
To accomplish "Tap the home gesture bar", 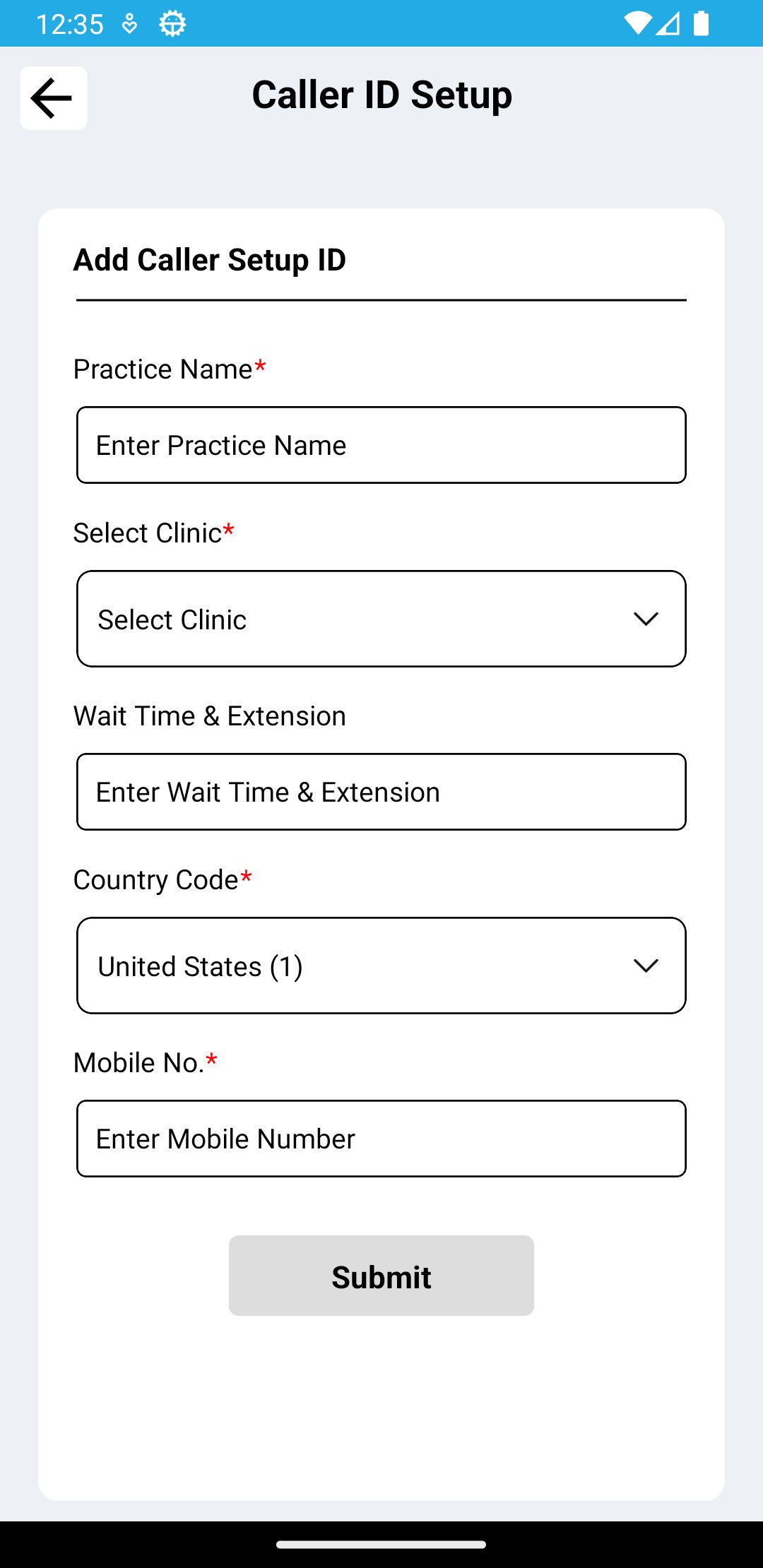I will (381, 1545).
